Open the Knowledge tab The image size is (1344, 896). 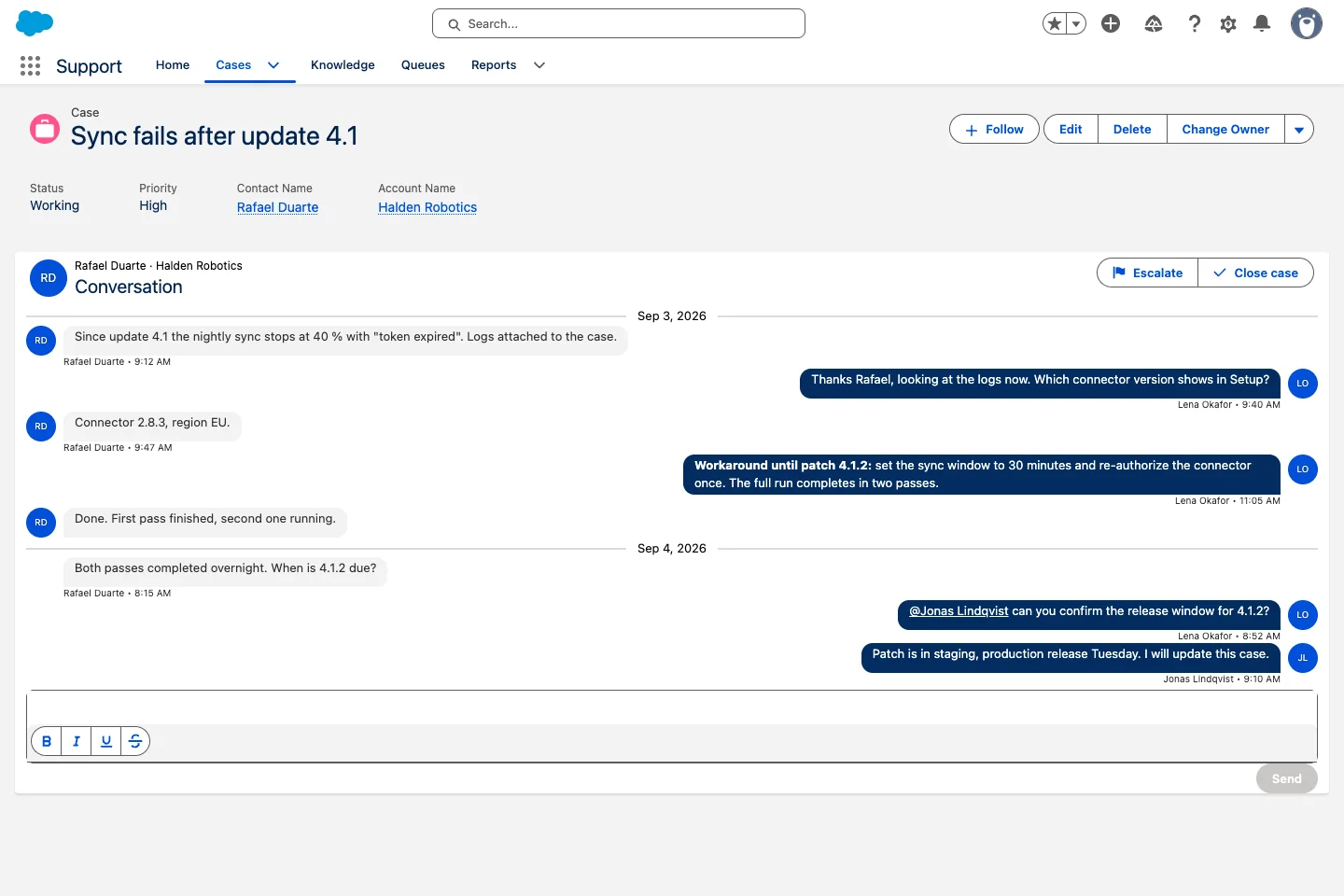pos(343,65)
